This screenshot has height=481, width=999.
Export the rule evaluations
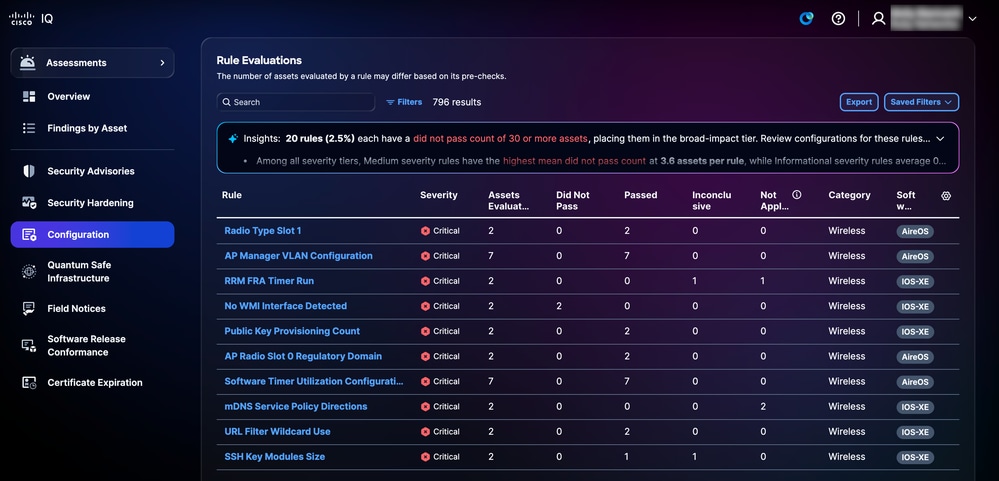(x=859, y=102)
